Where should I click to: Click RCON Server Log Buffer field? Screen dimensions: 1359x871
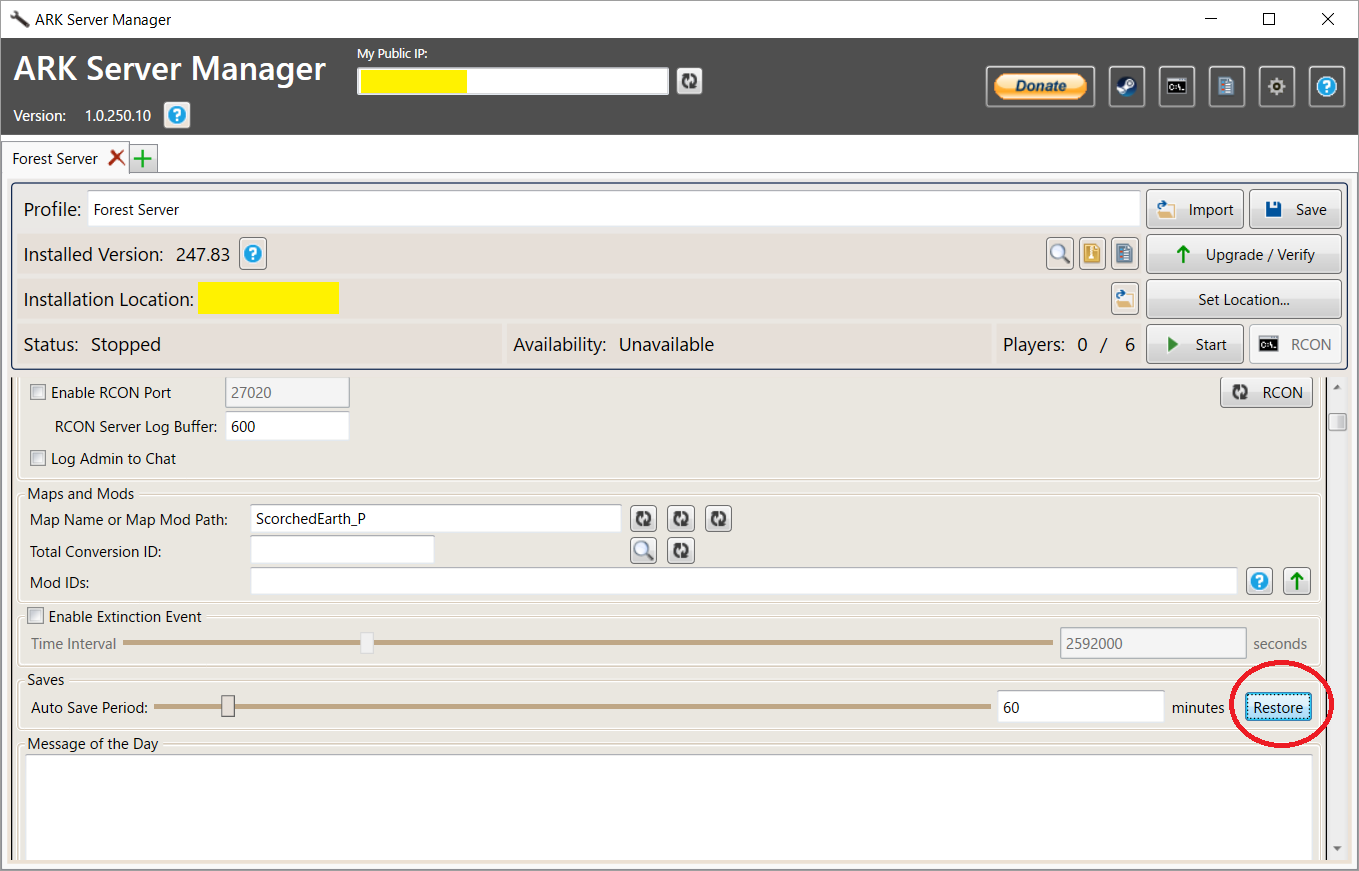287,426
